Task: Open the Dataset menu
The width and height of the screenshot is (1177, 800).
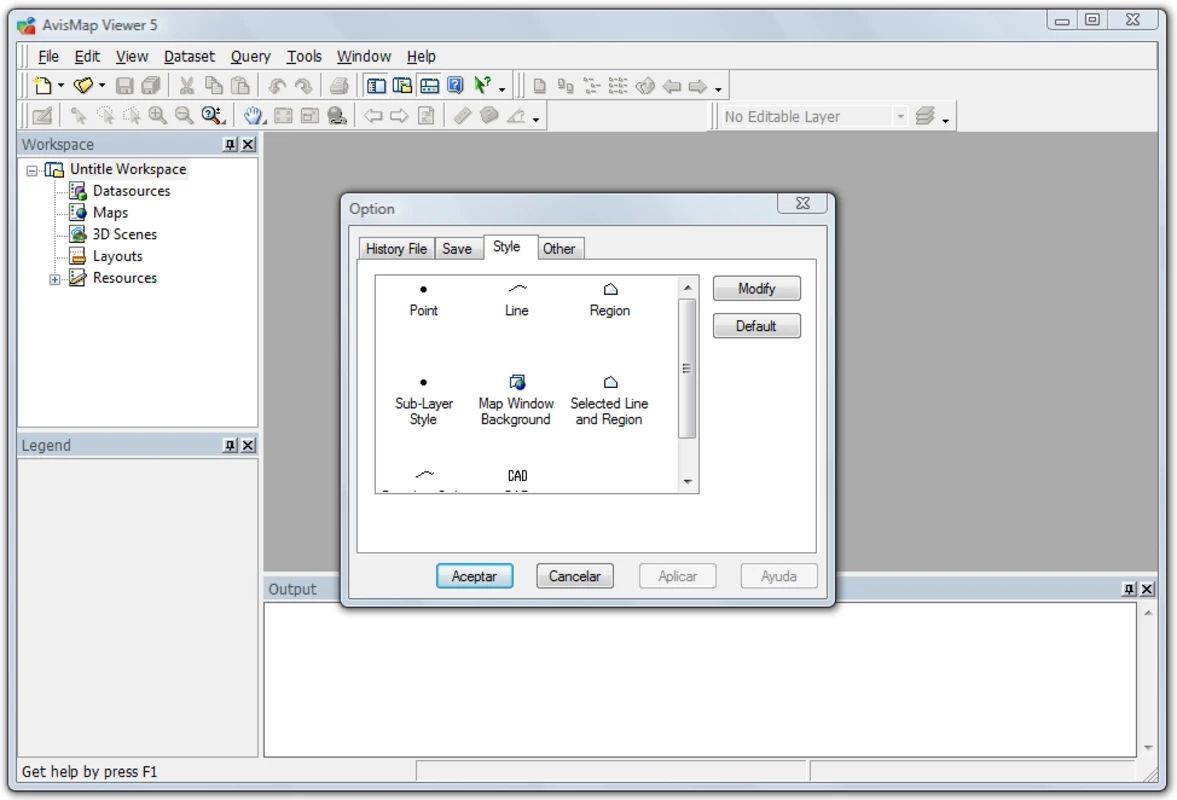Action: 189,56
